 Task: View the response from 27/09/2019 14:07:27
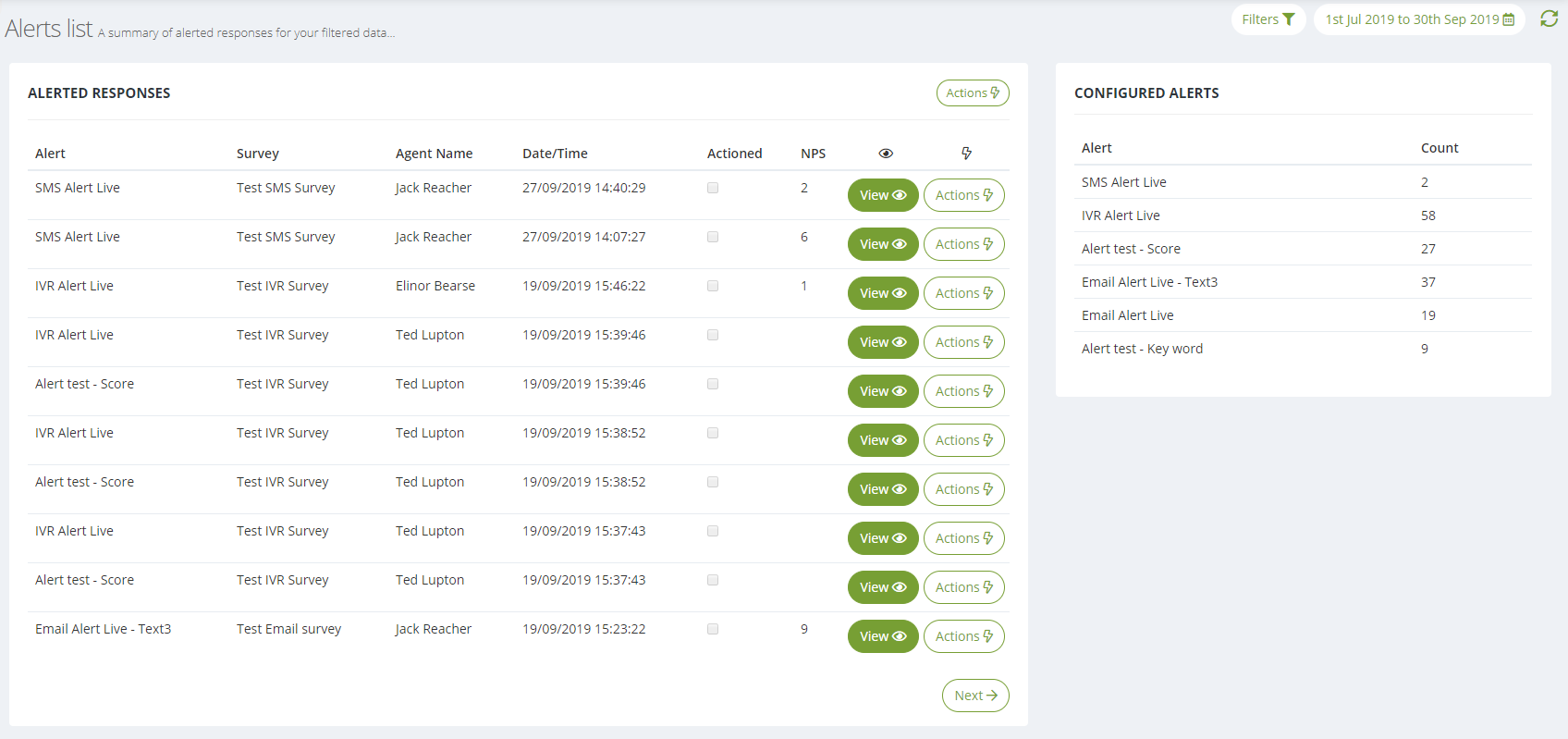(x=883, y=244)
